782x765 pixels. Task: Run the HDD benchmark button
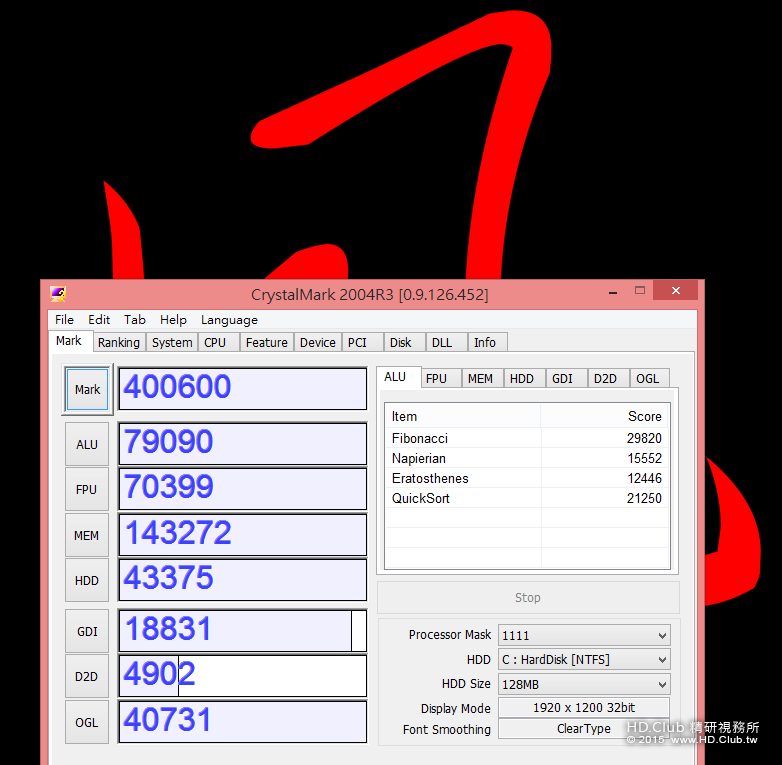(x=87, y=580)
